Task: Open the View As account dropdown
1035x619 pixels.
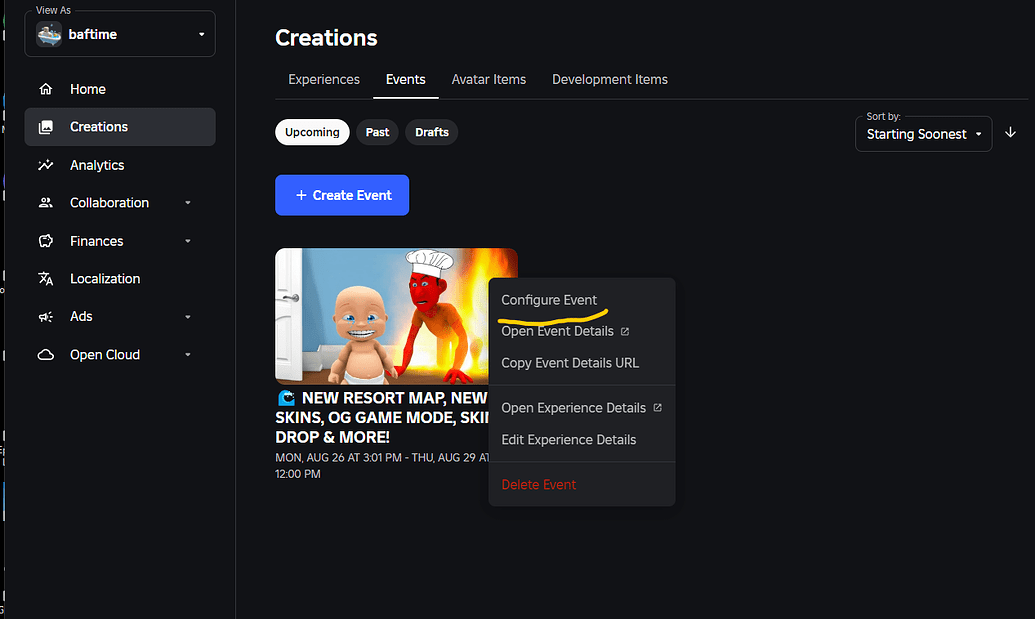Action: [119, 33]
